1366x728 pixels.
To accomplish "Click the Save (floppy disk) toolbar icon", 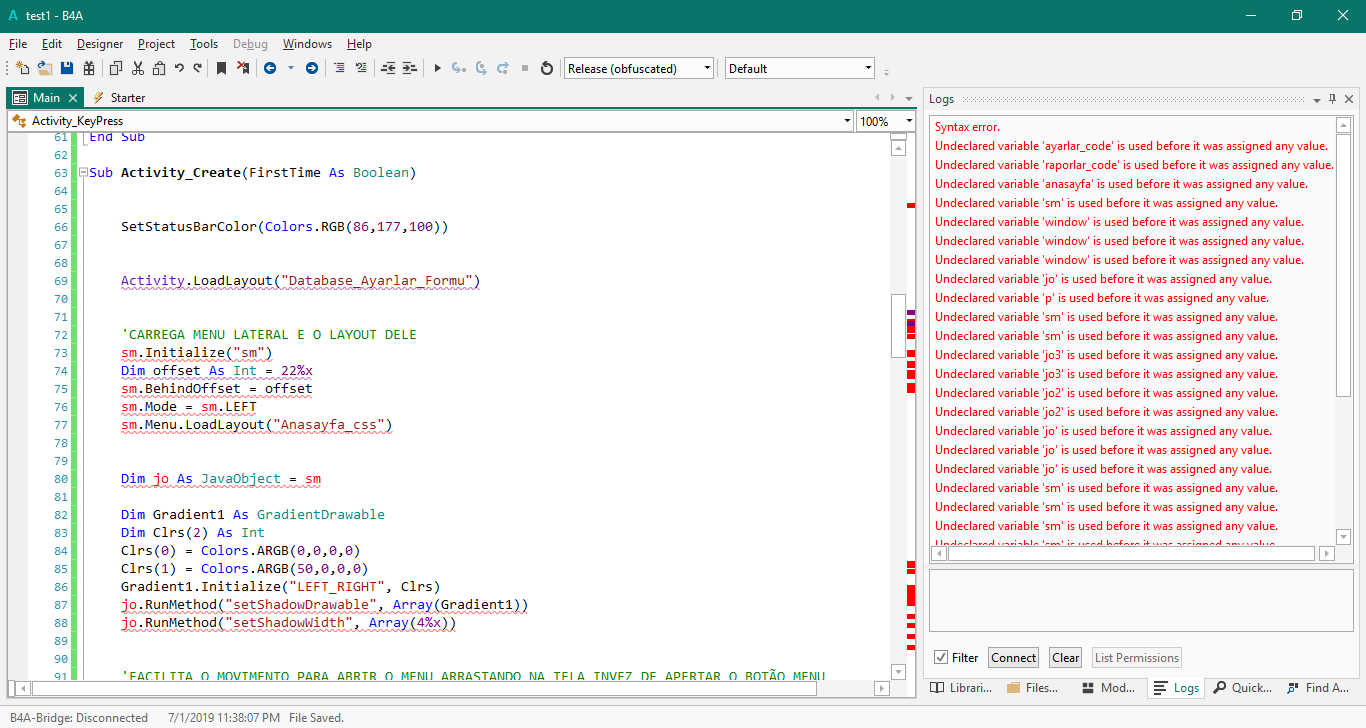I will pyautogui.click(x=67, y=68).
